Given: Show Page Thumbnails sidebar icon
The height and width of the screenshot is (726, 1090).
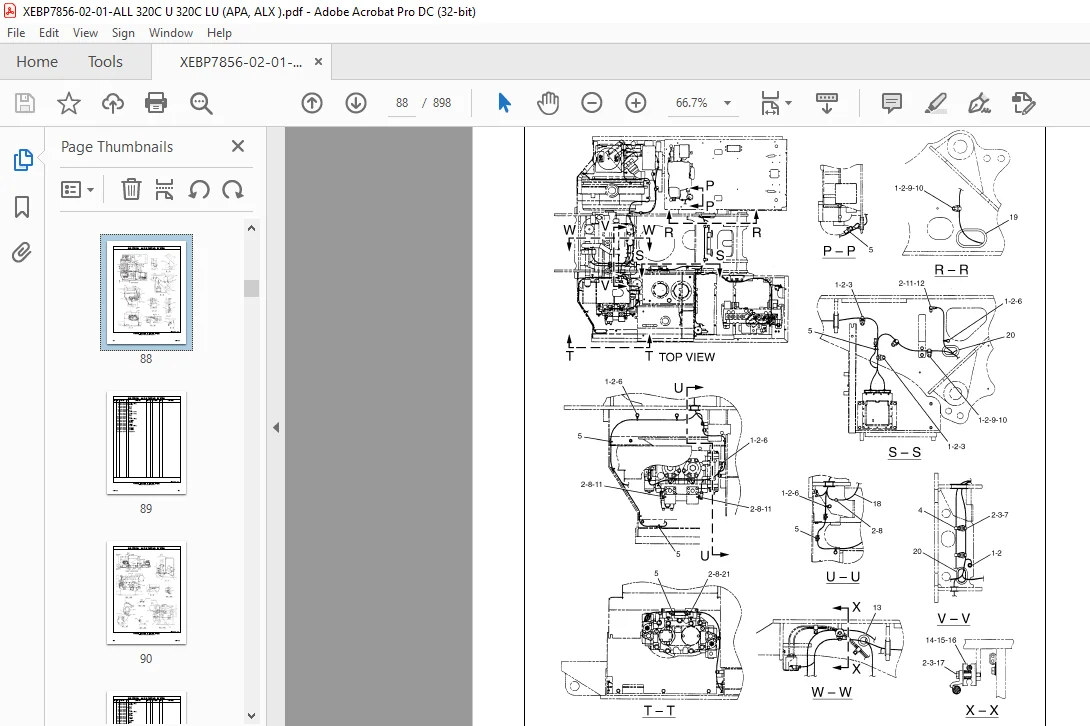Looking at the screenshot, I should pyautogui.click(x=22, y=160).
